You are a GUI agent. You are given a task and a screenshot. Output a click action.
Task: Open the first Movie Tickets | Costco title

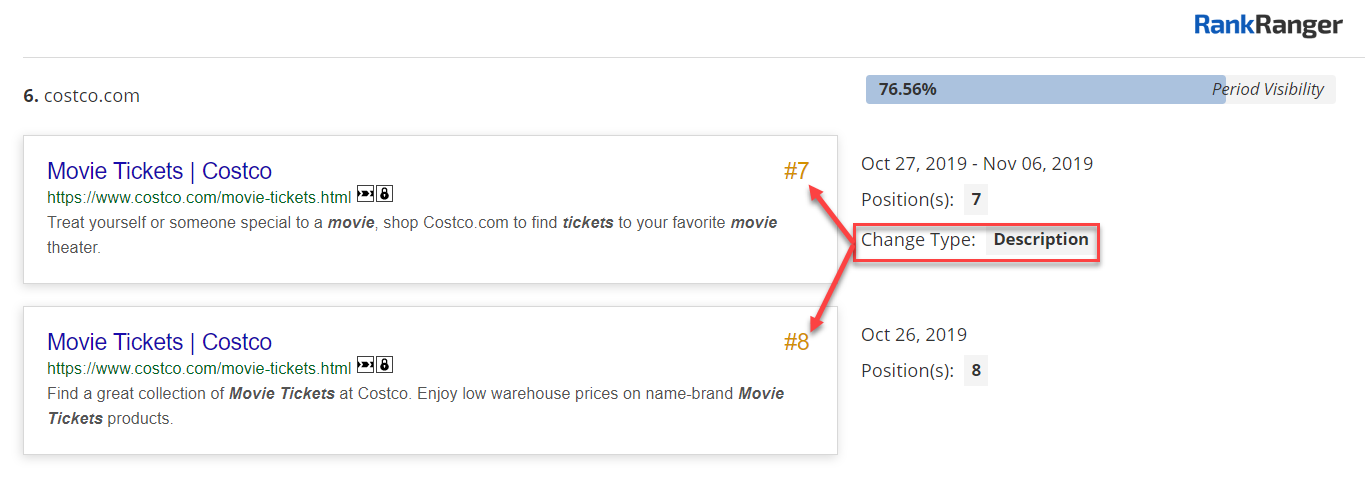click(159, 171)
